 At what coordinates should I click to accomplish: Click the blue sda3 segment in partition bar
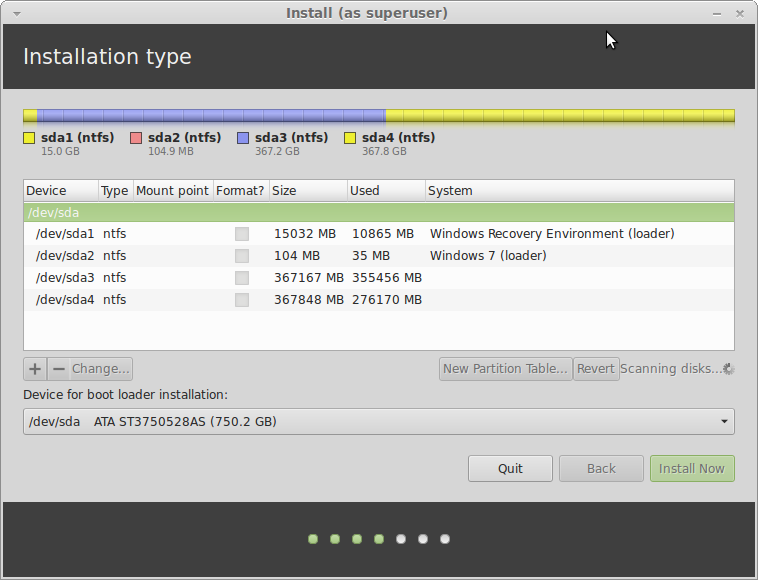pos(212,116)
